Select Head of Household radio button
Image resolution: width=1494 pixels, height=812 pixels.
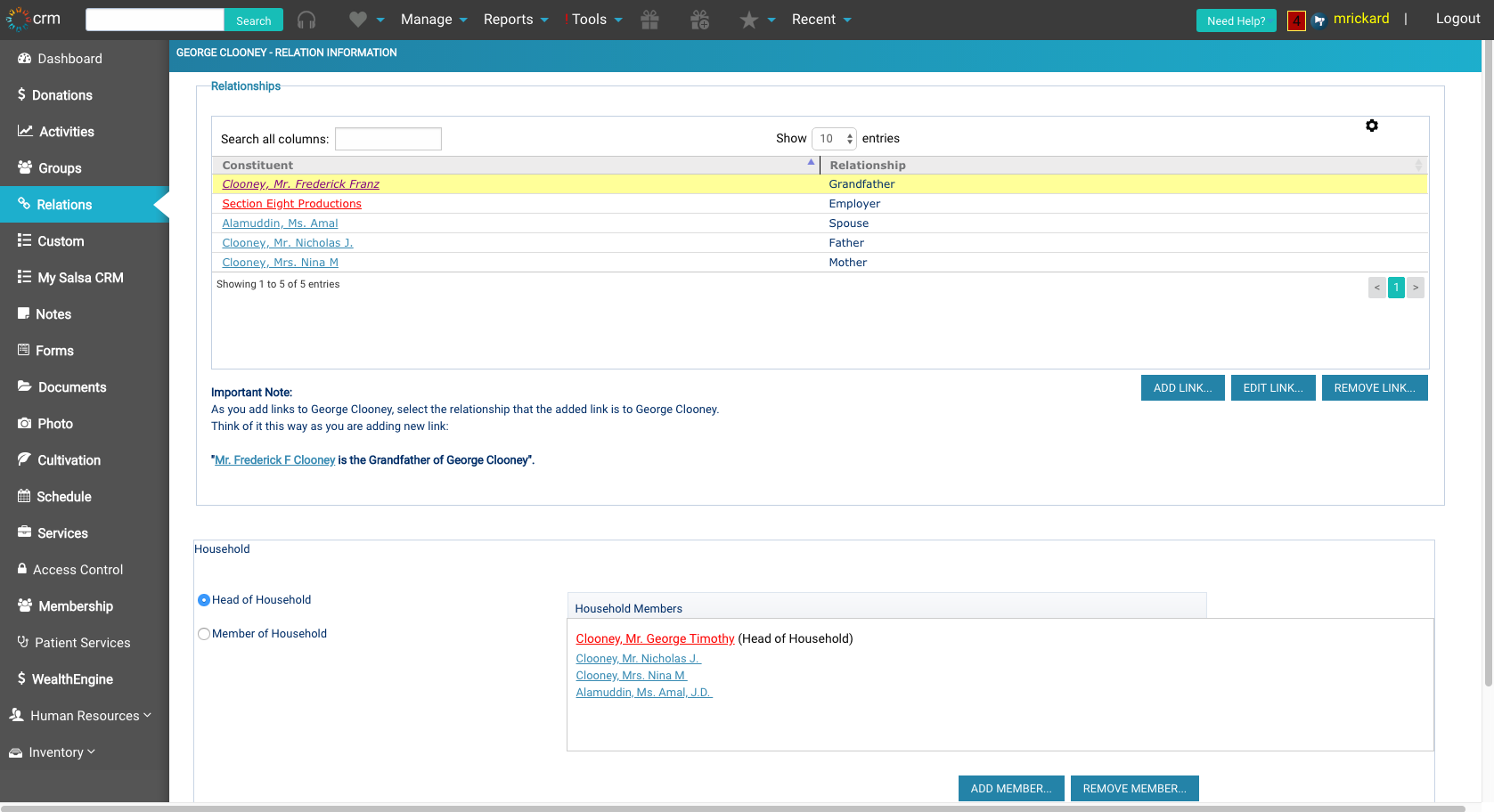pos(204,600)
